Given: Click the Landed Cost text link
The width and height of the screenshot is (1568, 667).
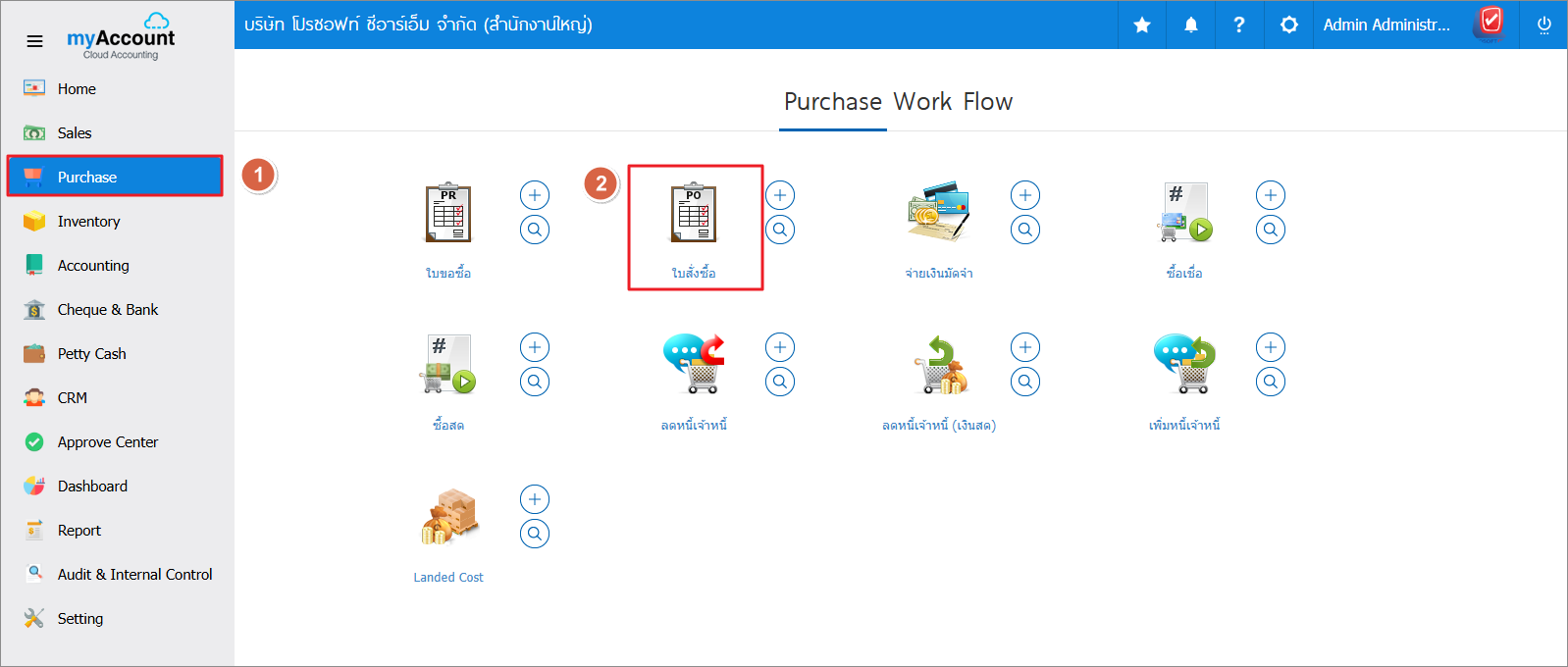Looking at the screenshot, I should tap(448, 578).
